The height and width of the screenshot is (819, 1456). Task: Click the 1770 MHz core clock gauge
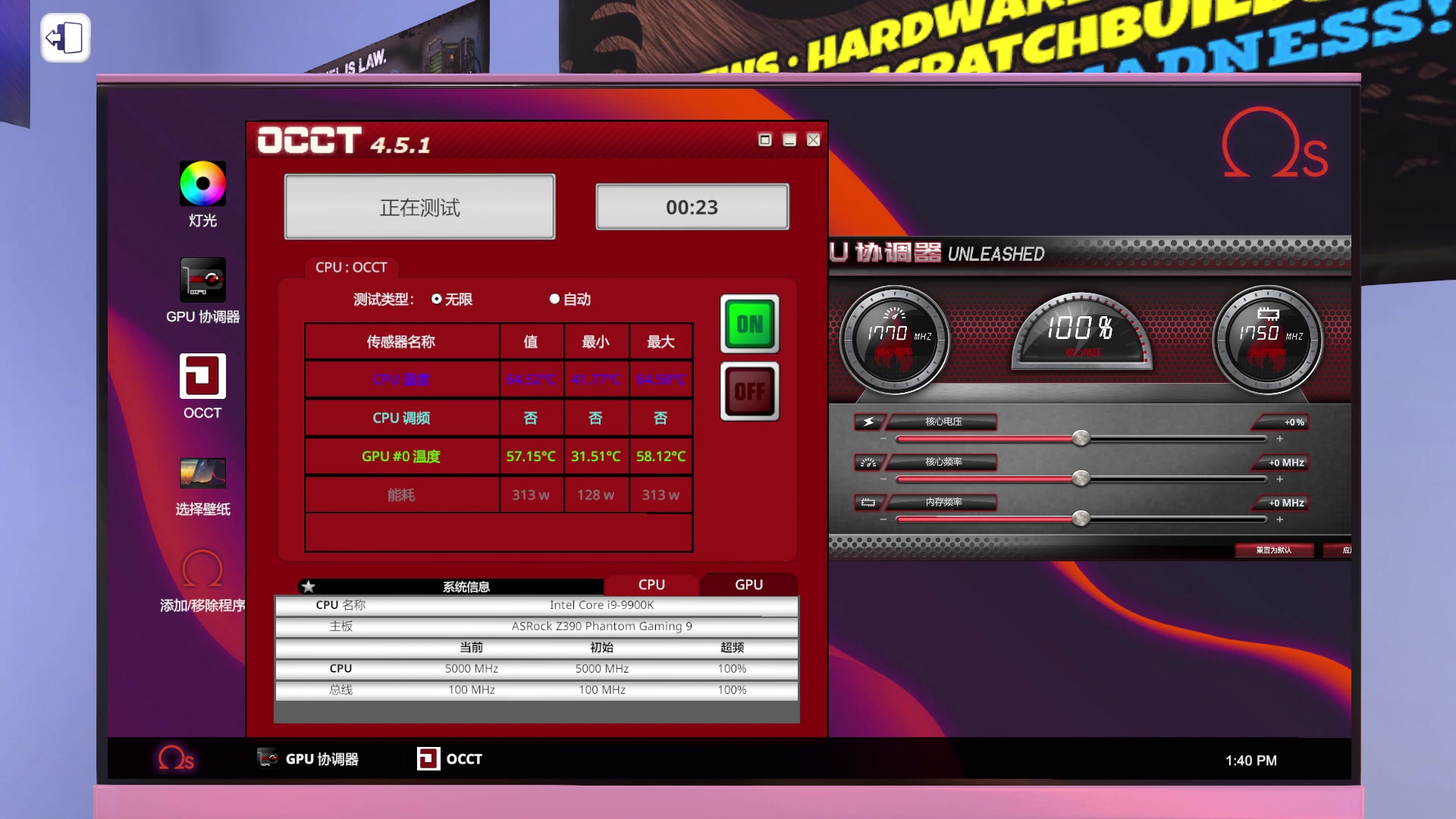[x=895, y=340]
